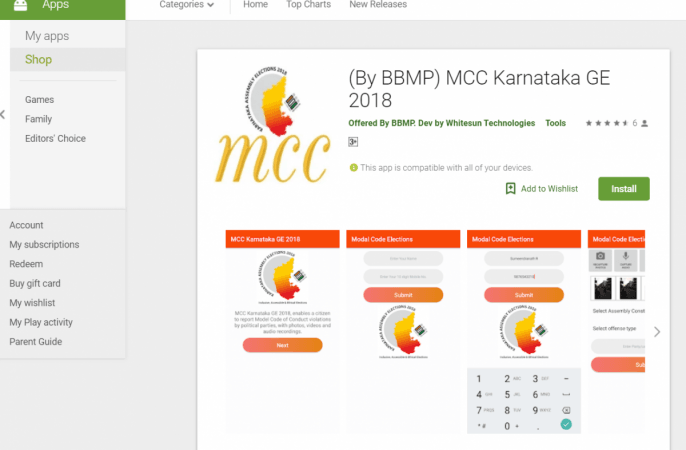
Task: Click Buy gift card
Action: [35, 283]
